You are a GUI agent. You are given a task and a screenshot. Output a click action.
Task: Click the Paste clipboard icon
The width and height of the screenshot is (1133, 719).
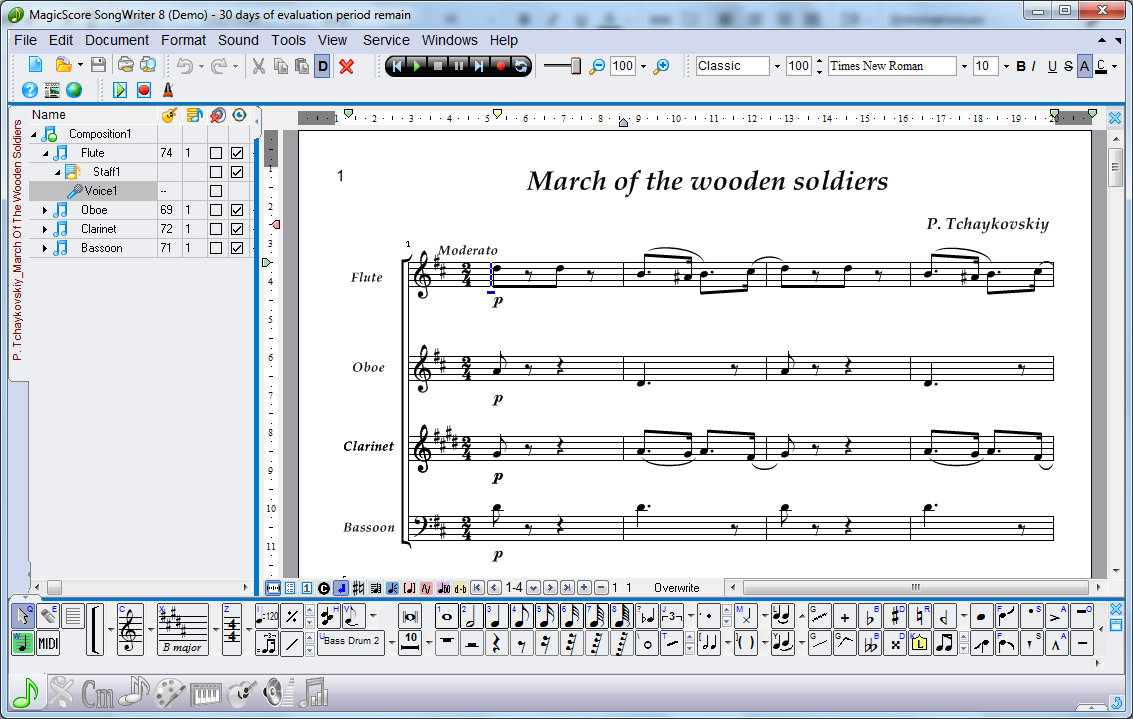pos(302,66)
